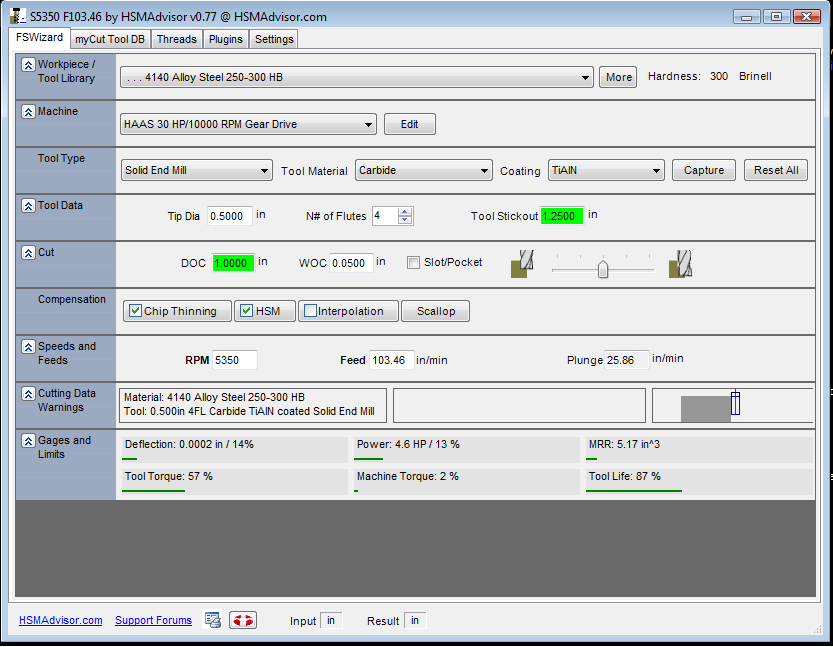Increase the number of flutes with up arrow
This screenshot has height=647, width=833.
pos(405,212)
